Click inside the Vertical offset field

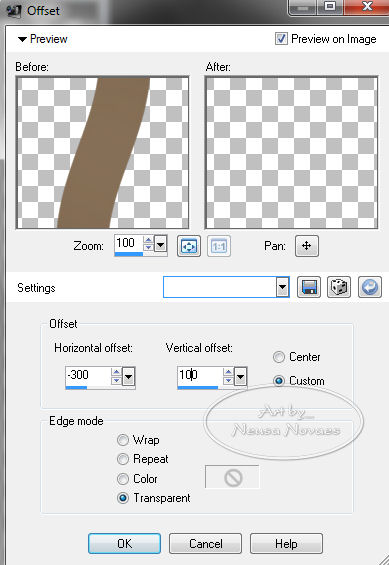200,376
